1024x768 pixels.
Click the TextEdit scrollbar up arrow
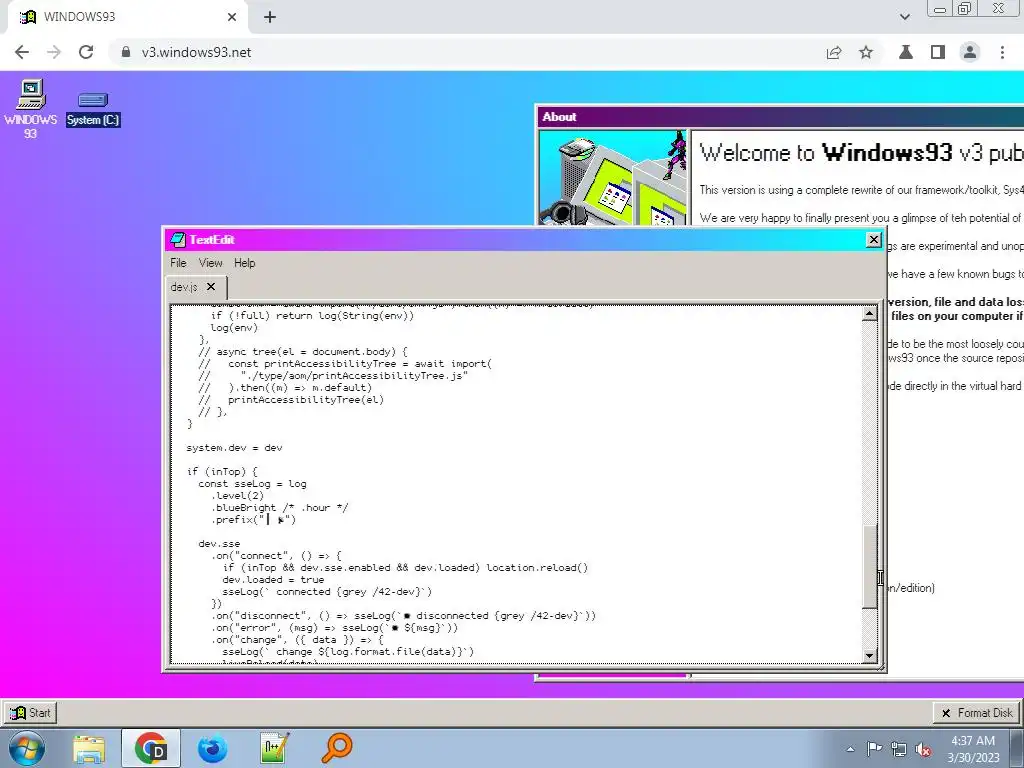(x=869, y=314)
